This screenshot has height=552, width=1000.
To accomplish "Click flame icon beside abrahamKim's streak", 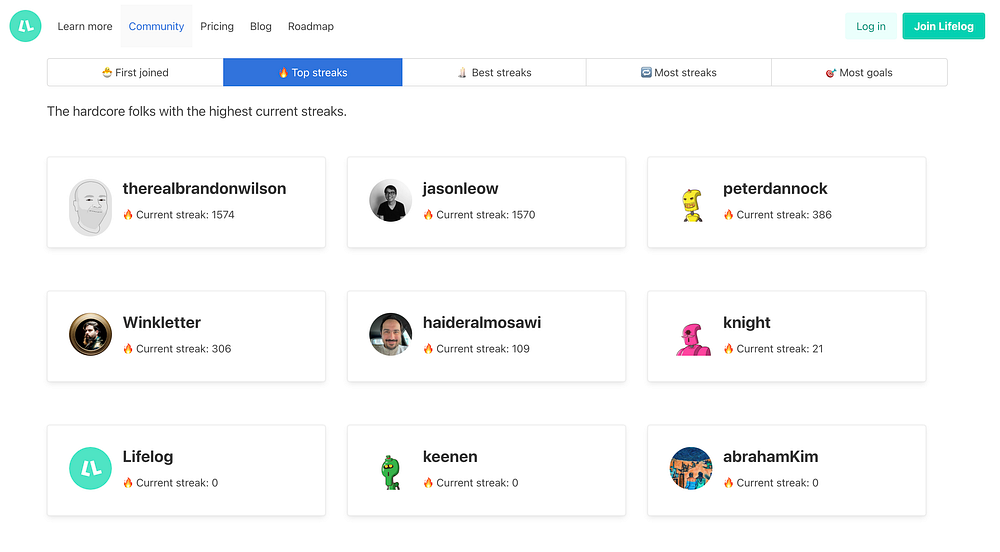I will 728,483.
